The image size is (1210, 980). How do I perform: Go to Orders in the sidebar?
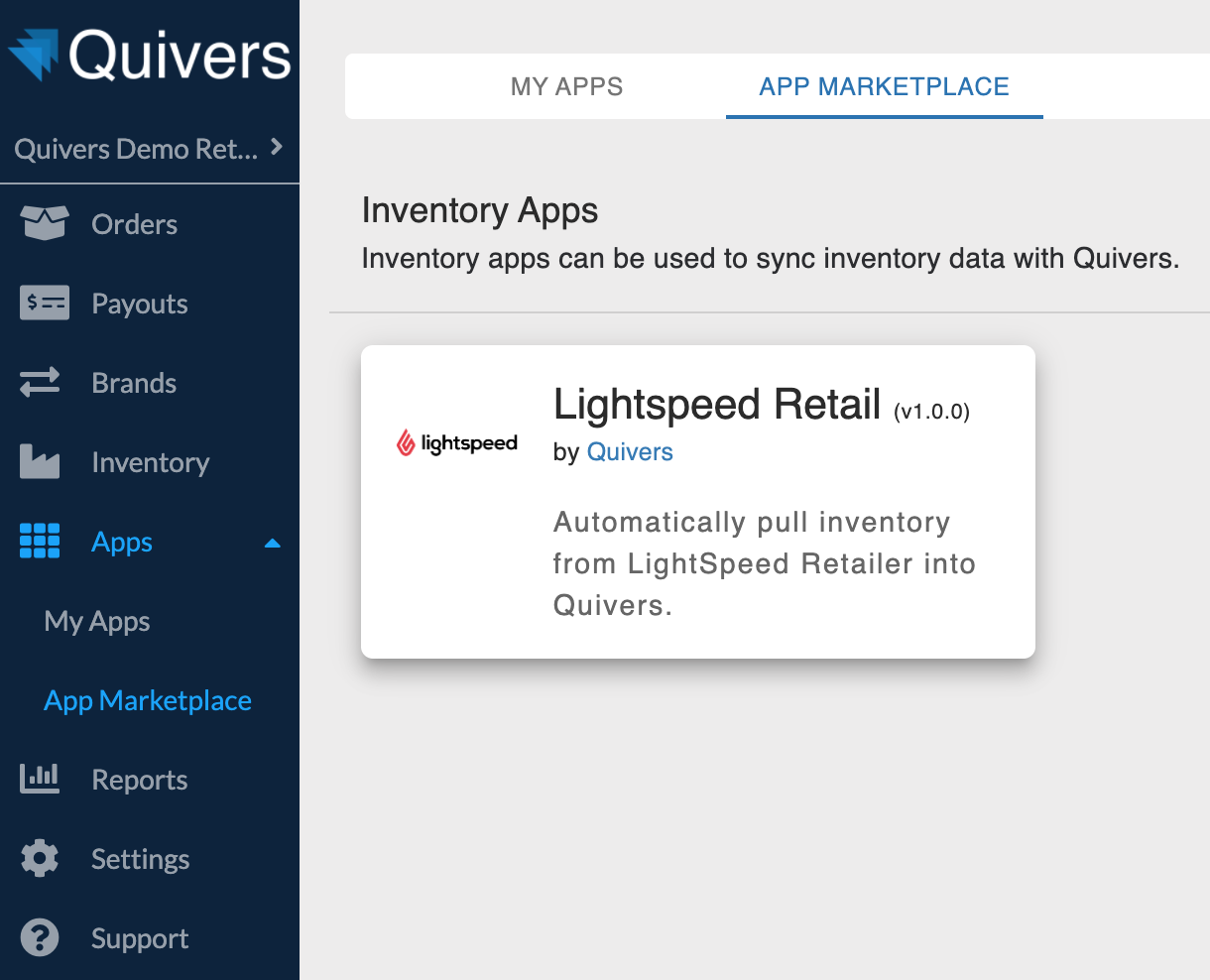[135, 225]
